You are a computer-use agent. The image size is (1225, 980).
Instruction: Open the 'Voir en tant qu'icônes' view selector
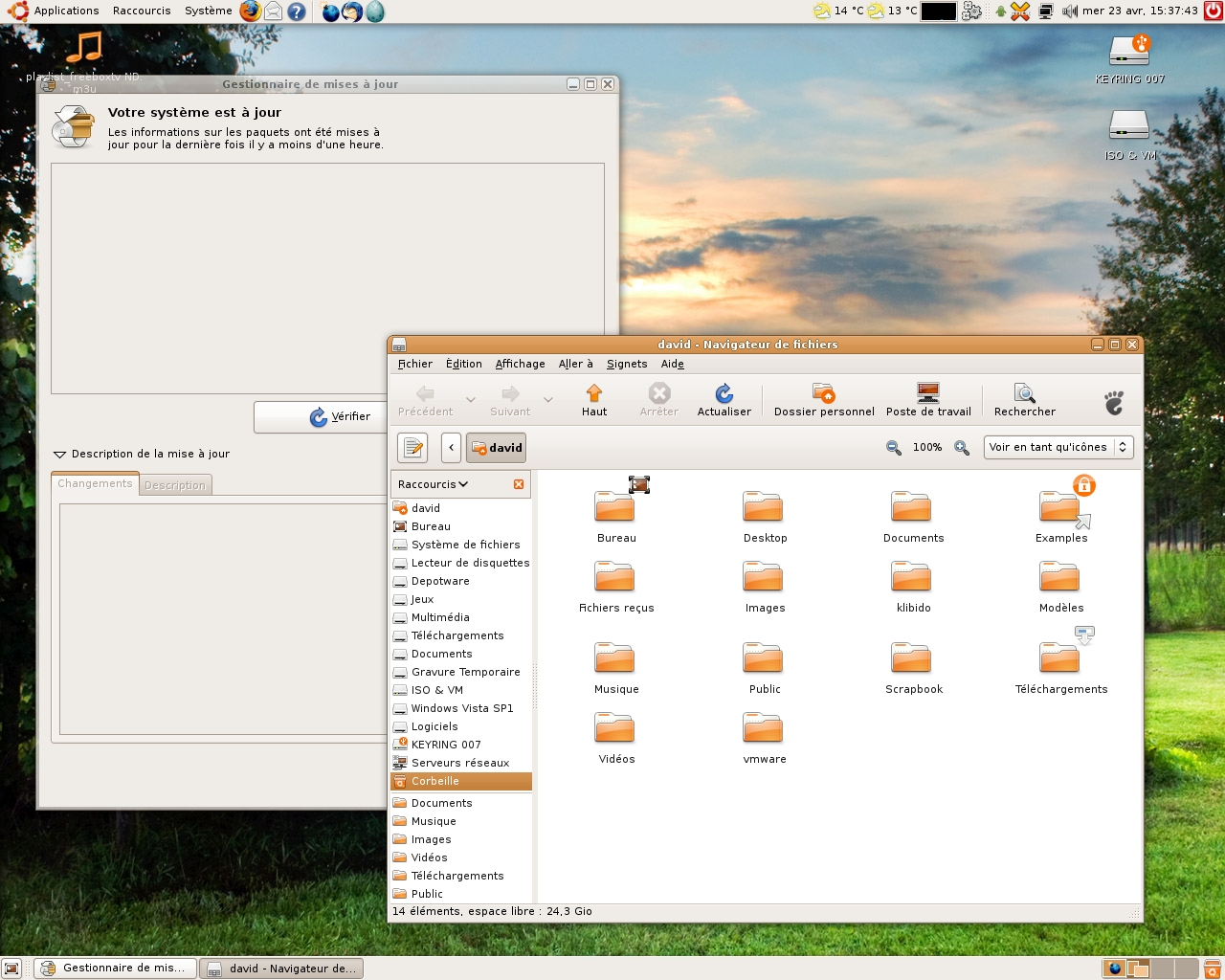coord(1058,447)
